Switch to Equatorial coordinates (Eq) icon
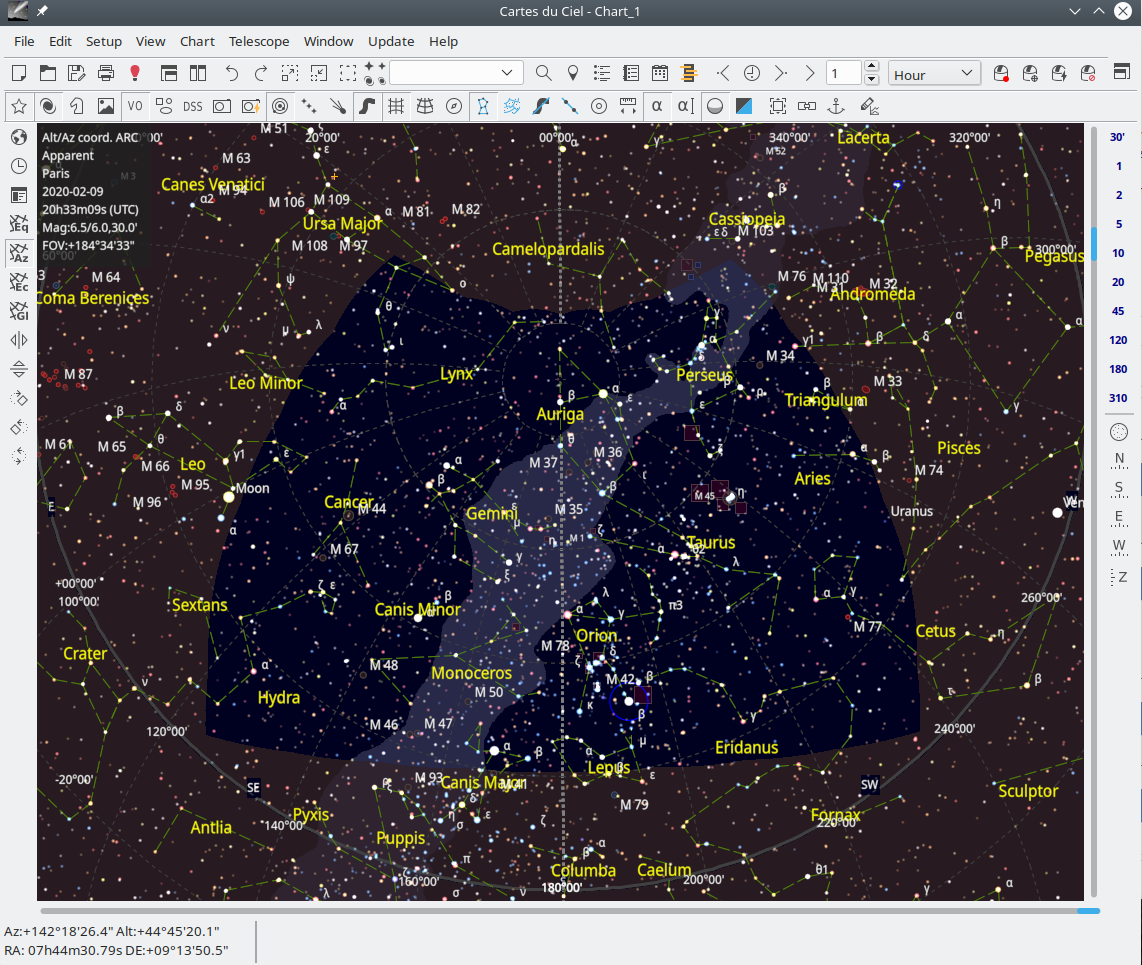The height and width of the screenshot is (965, 1142). coord(19,224)
